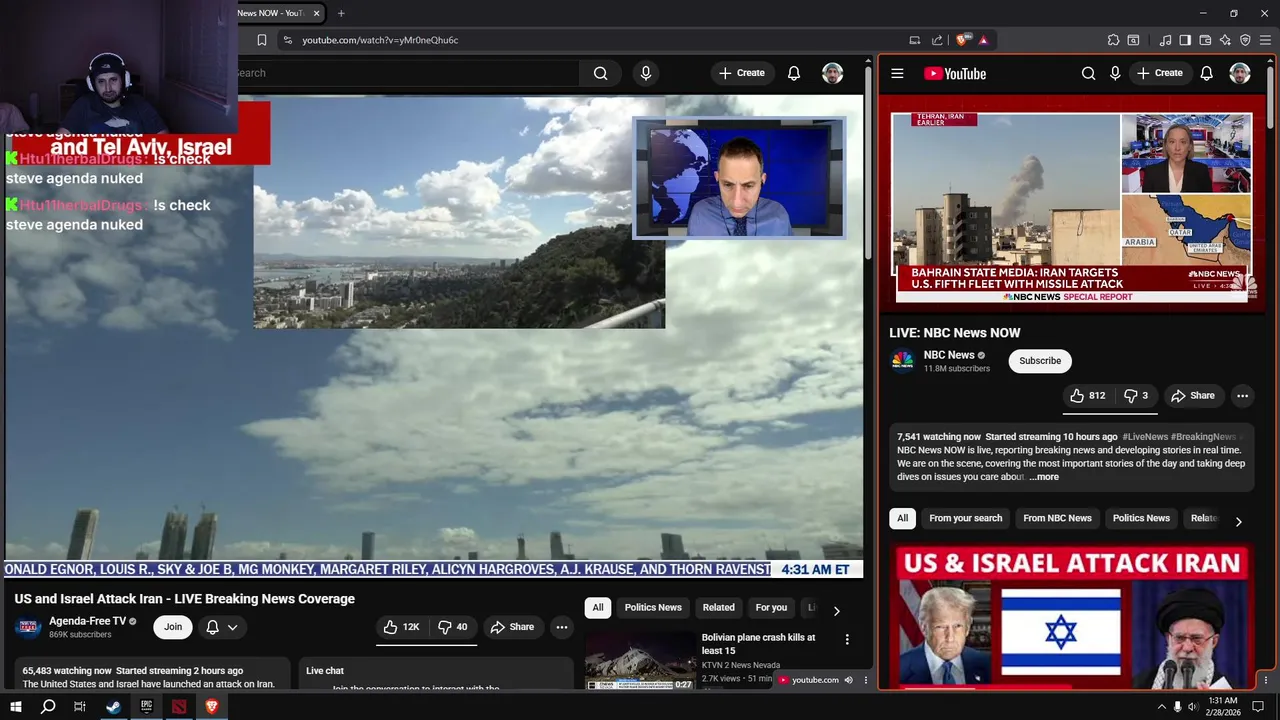
Task: Open Brave Playlist music note icon
Action: click(1166, 40)
